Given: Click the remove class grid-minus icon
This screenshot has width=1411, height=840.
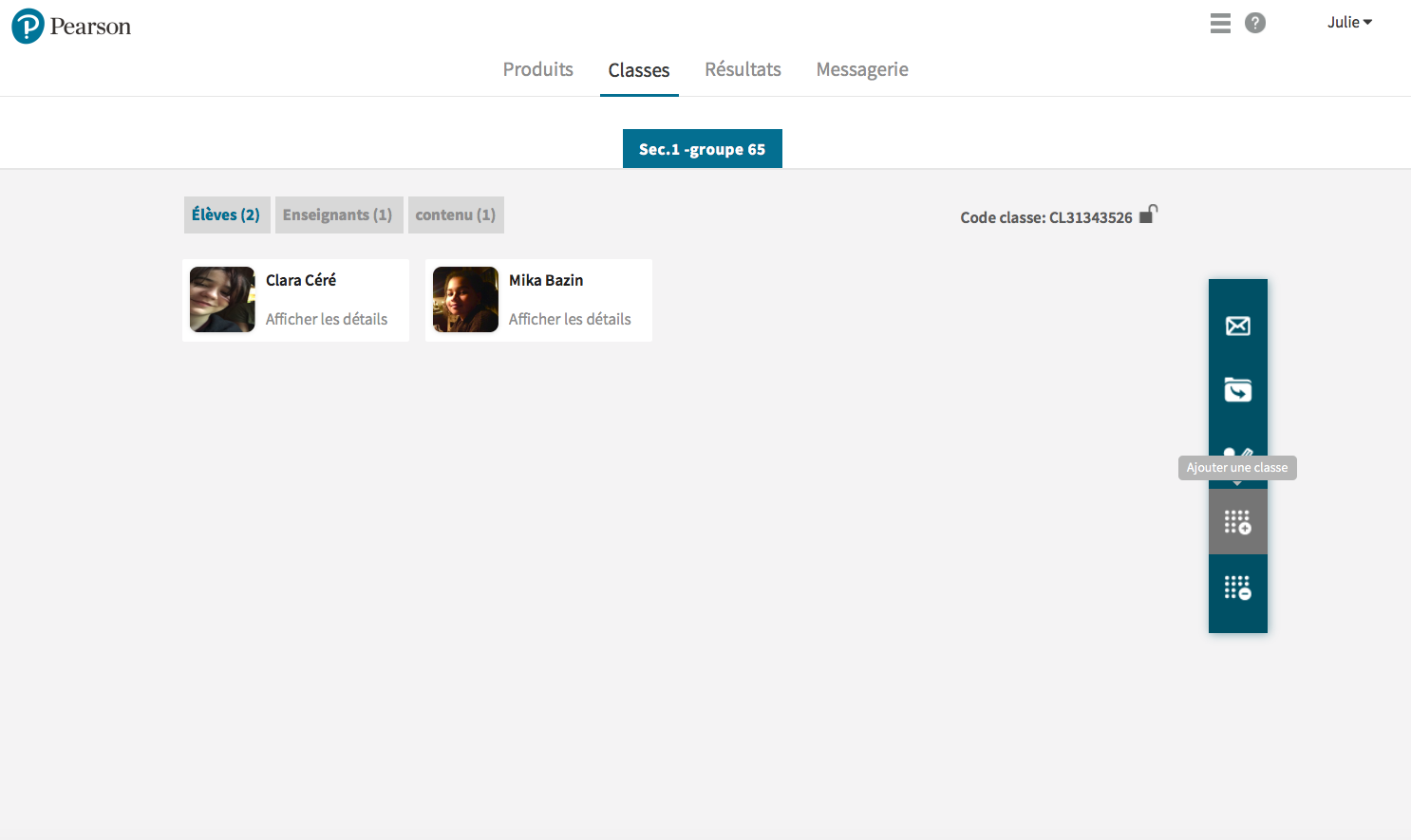Looking at the screenshot, I should click(1237, 588).
